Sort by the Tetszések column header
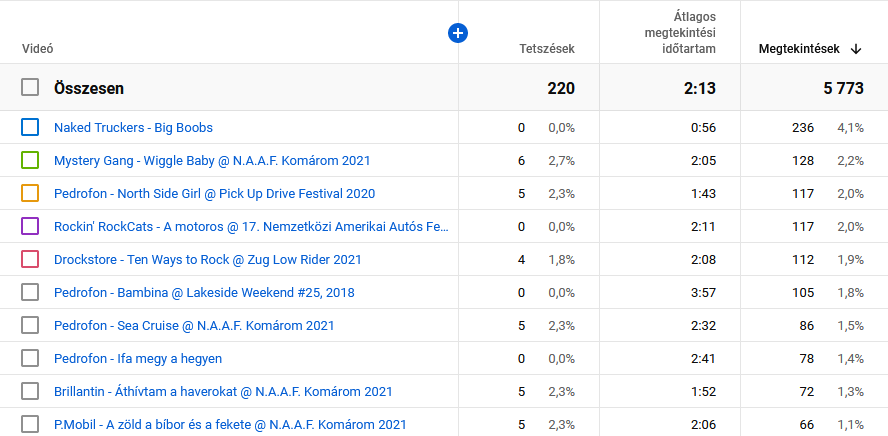 [547, 49]
